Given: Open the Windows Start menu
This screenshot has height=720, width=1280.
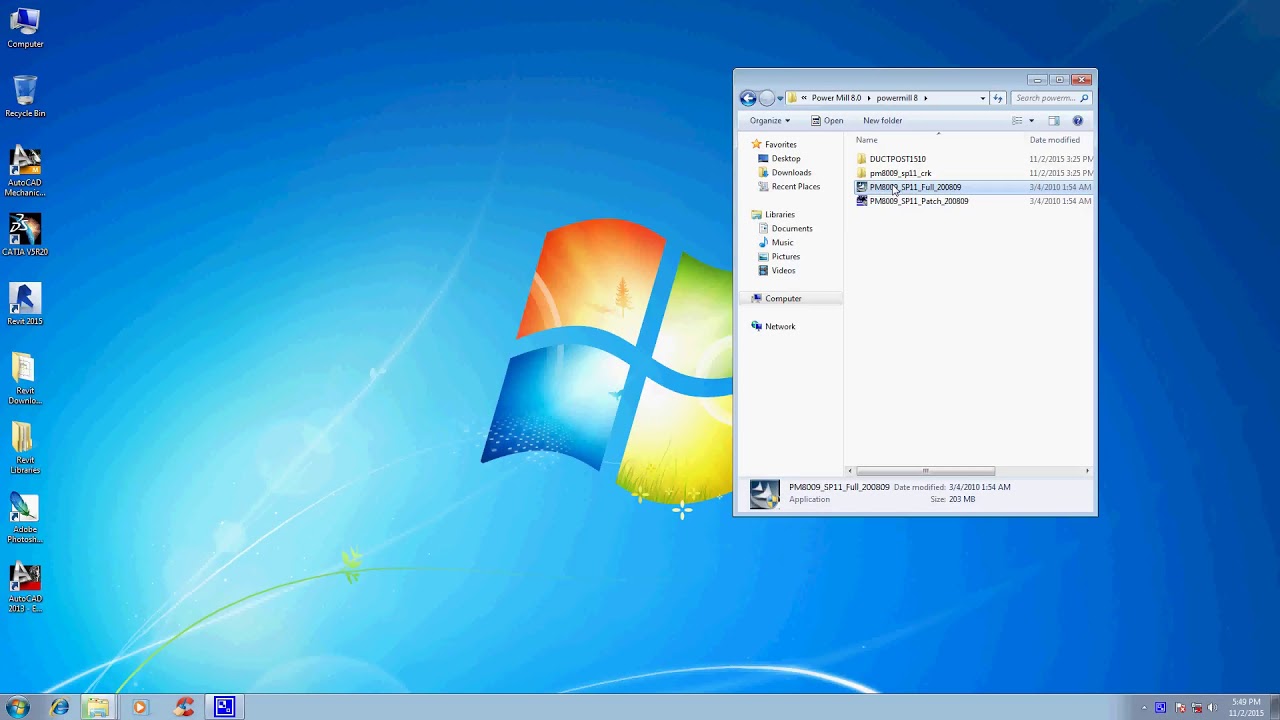Looking at the screenshot, I should (18, 707).
